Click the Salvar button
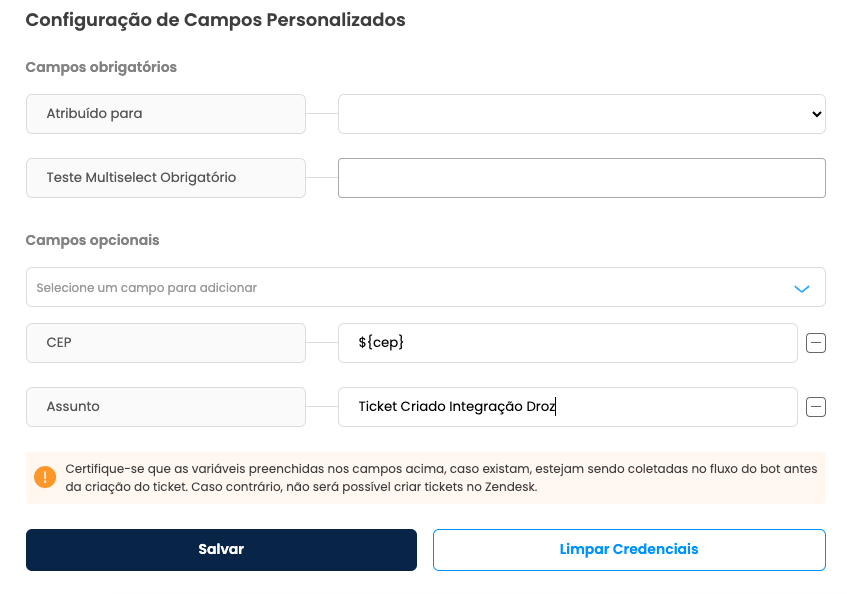The image size is (847, 594). pos(221,550)
